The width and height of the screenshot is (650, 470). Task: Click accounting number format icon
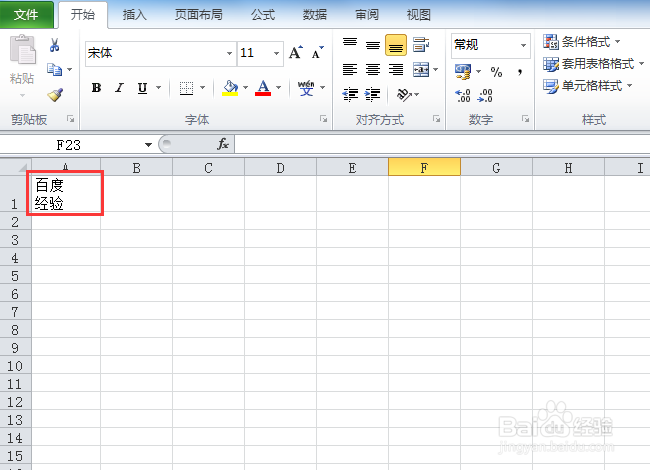tap(463, 72)
